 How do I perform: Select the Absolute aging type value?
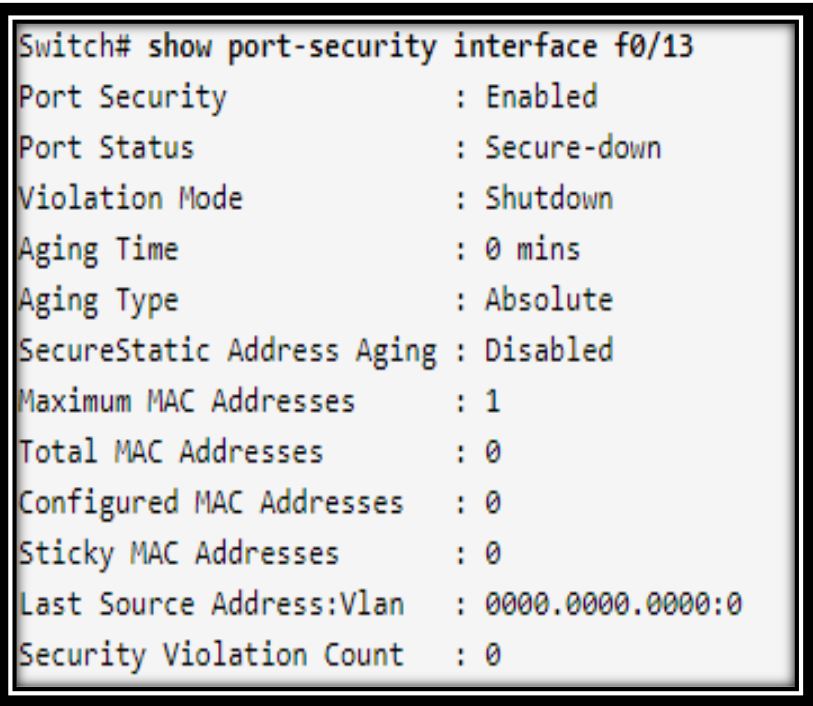coord(549,299)
